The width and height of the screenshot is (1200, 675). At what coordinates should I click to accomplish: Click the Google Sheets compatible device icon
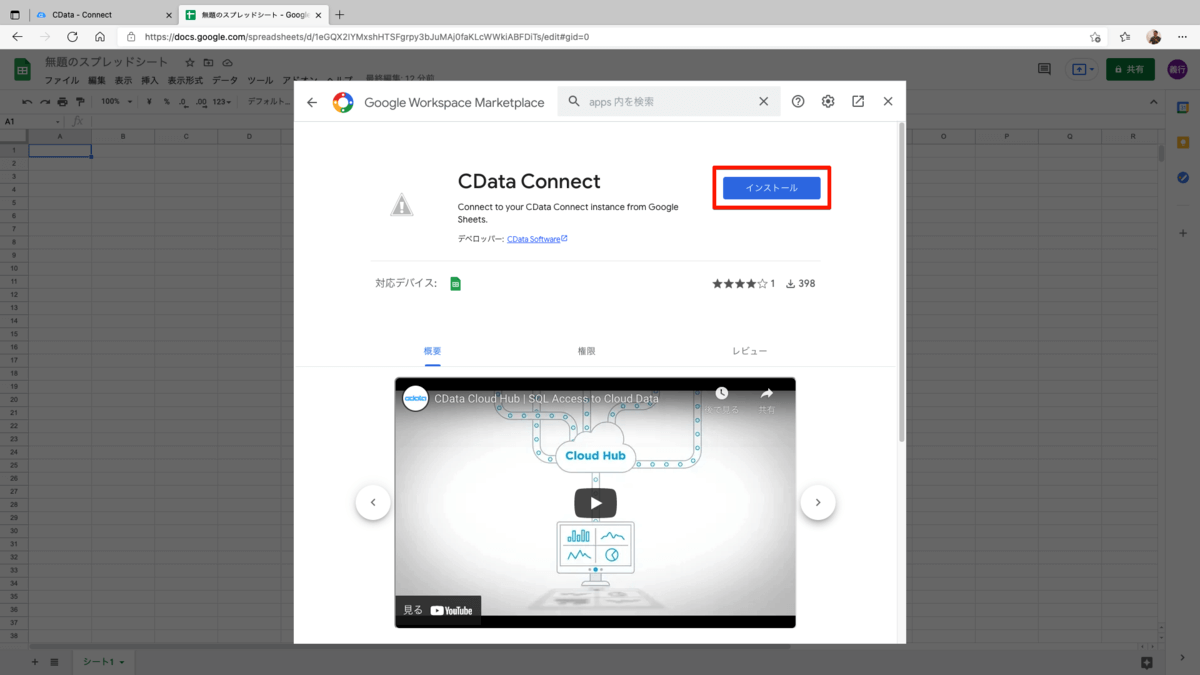pyautogui.click(x=455, y=284)
